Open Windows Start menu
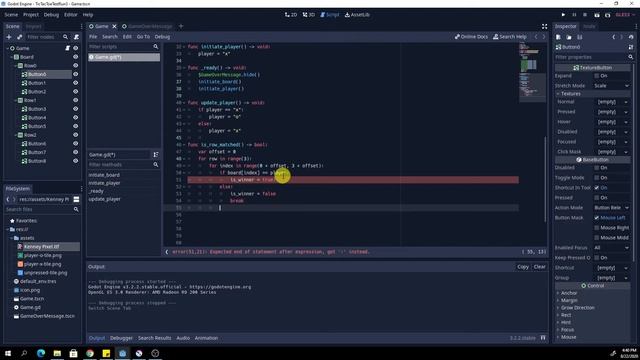640x360 pixels. pyautogui.click(x=8, y=353)
